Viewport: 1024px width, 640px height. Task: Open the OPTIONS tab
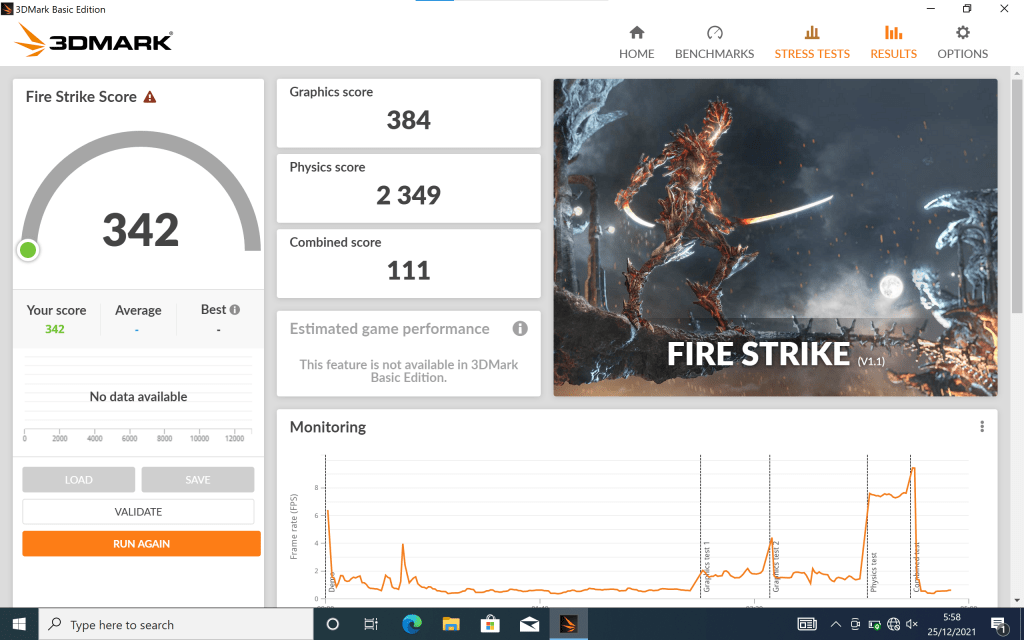[962, 42]
